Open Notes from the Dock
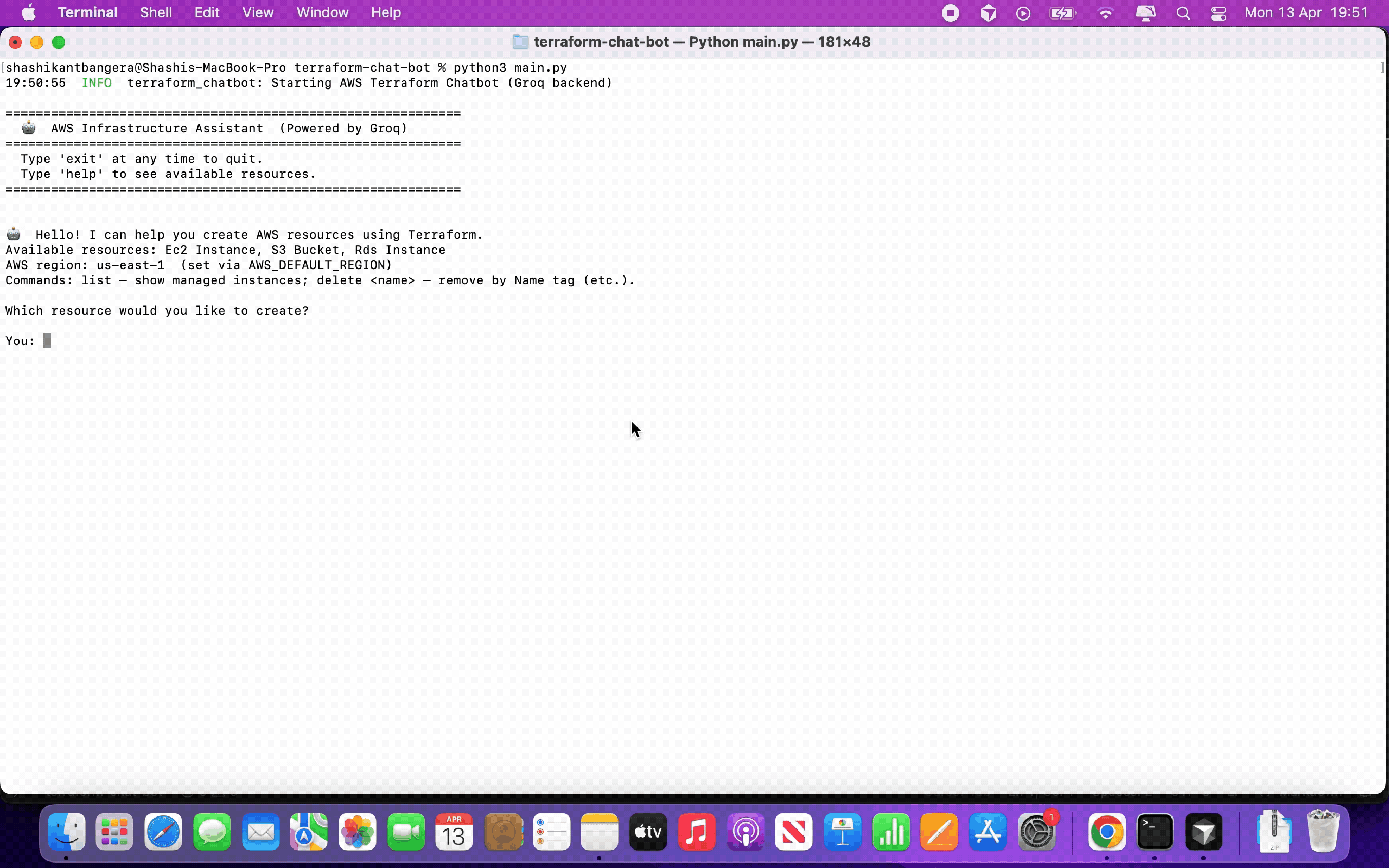 pos(599,831)
